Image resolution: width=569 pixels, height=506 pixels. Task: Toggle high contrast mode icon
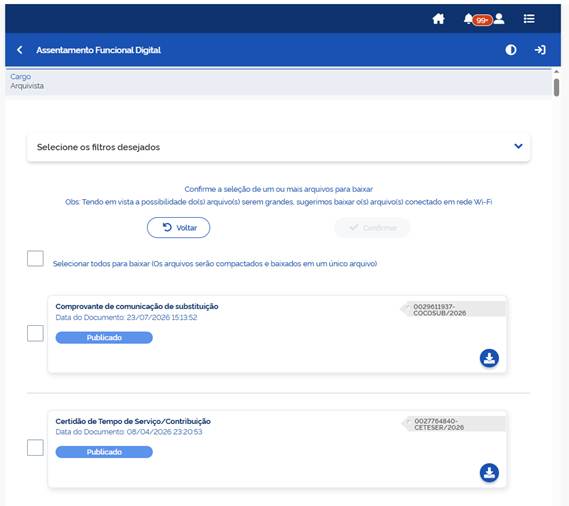(511, 50)
